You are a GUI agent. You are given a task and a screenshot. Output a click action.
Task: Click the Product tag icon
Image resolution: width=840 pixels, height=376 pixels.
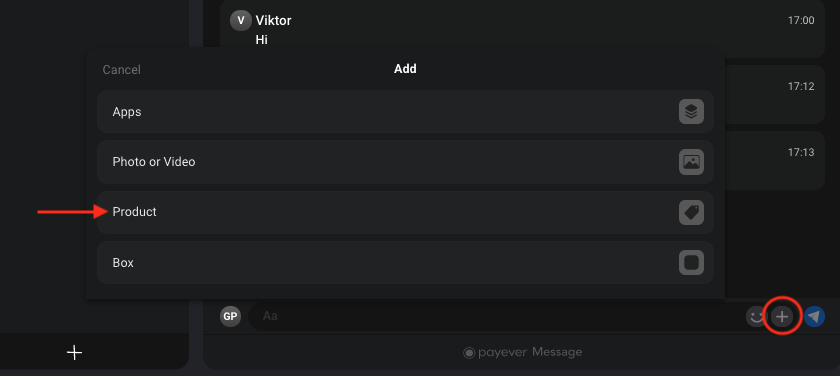coord(691,212)
